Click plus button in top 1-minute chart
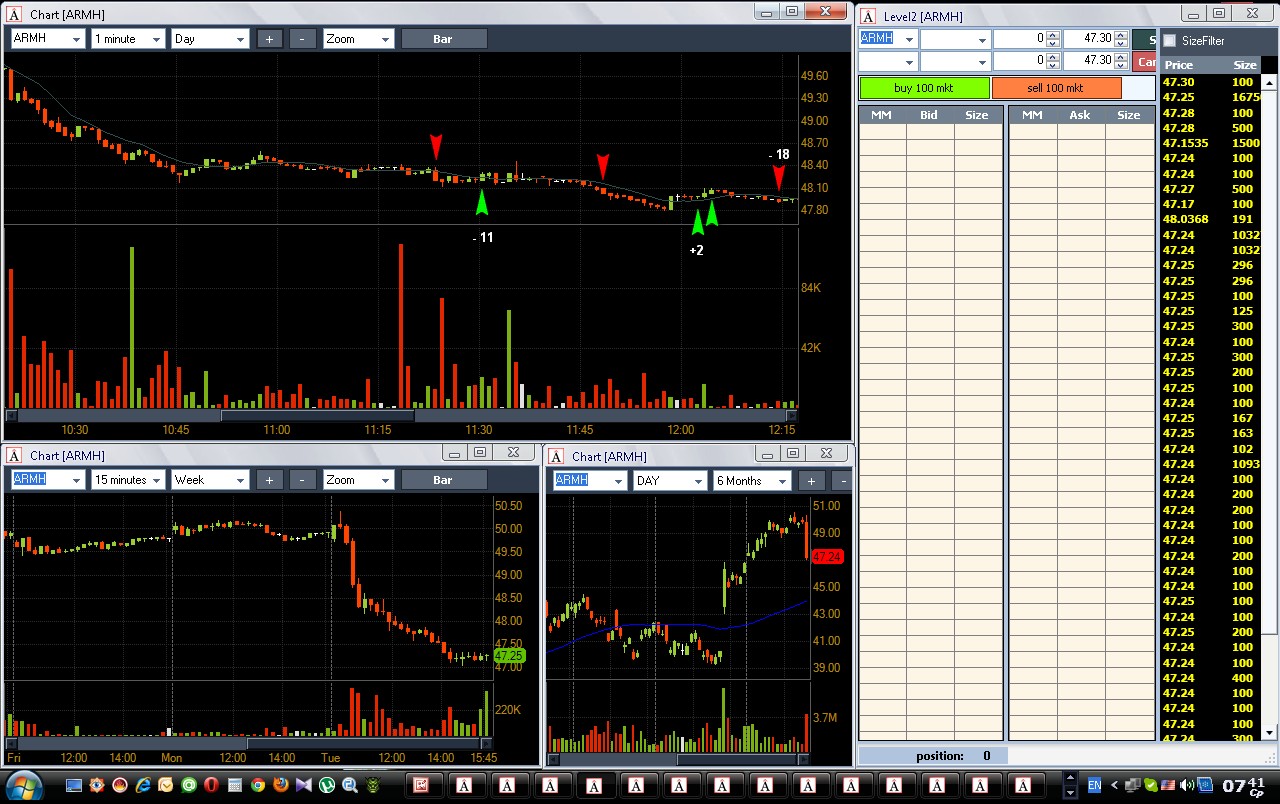 (270, 39)
